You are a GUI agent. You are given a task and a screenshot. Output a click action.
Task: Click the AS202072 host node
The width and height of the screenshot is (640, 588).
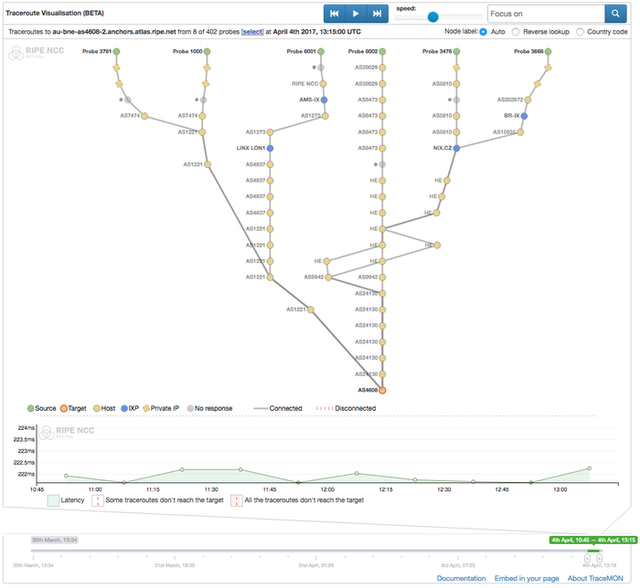(528, 100)
